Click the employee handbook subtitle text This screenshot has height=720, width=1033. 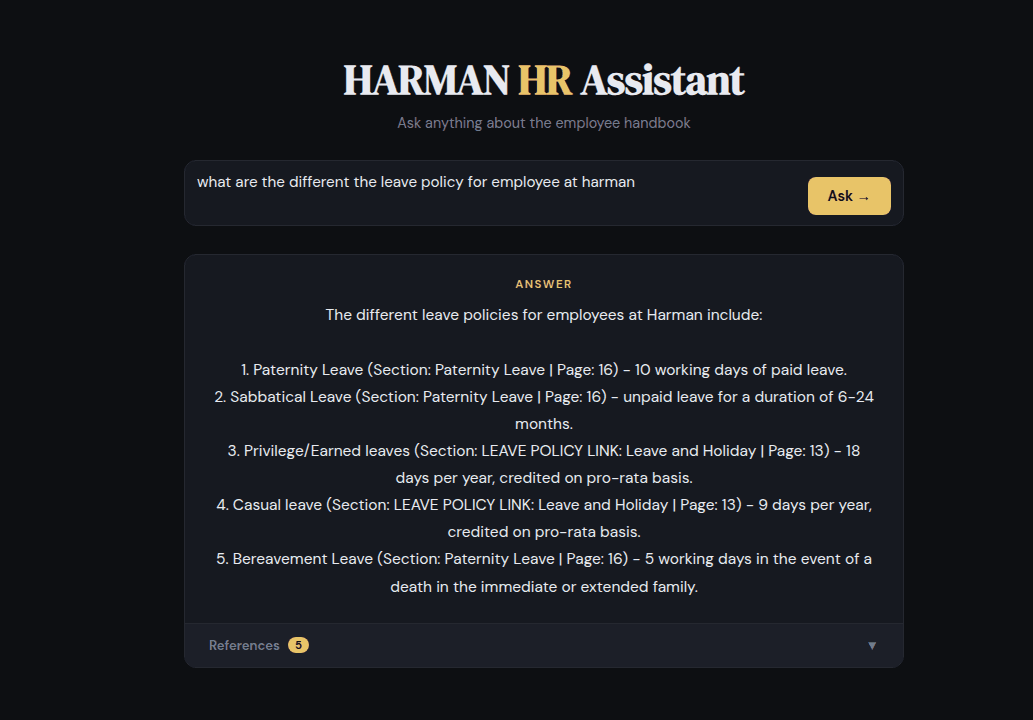pos(543,123)
